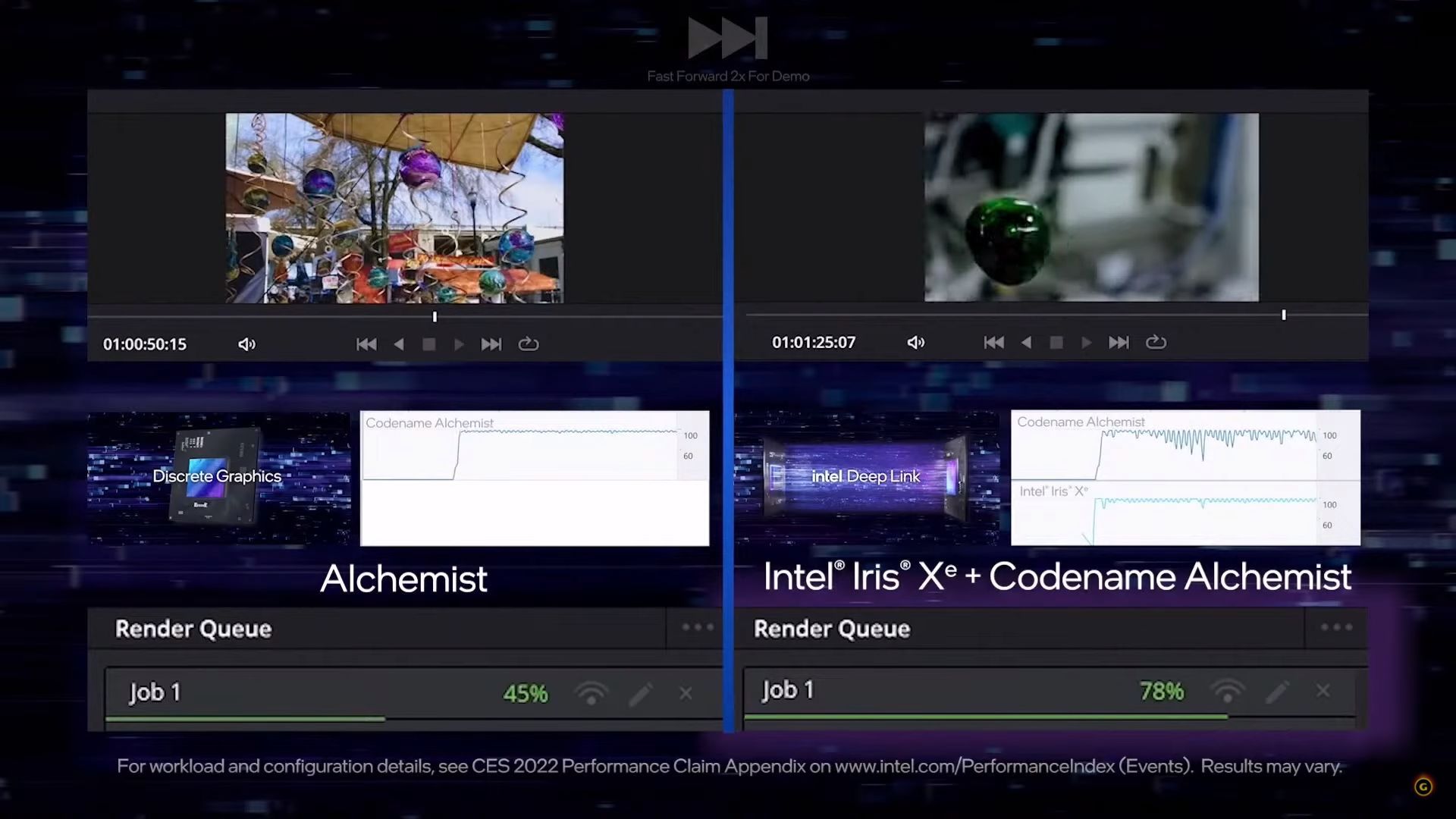The image size is (1456, 819).
Task: Stop playback in left Alchemist player
Action: pyautogui.click(x=428, y=344)
